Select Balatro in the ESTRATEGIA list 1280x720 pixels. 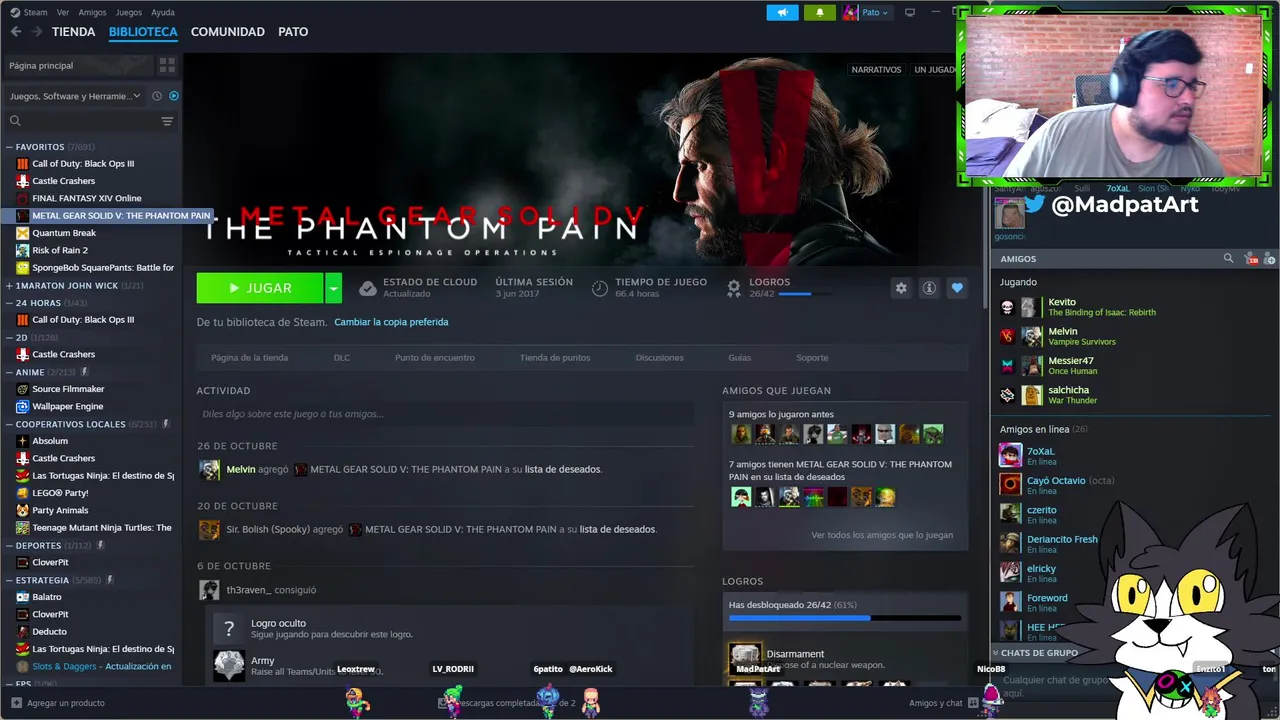[x=47, y=597]
